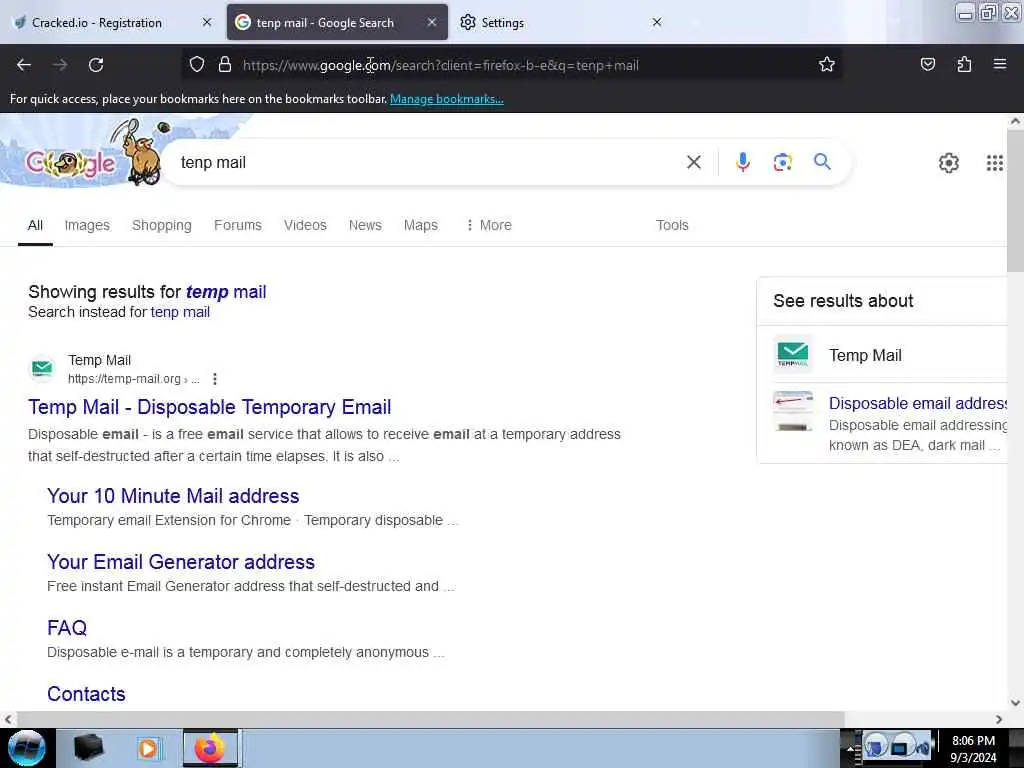This screenshot has width=1024, height=768.
Task: Click the Disposable email address thumbnail
Action: [x=793, y=411]
